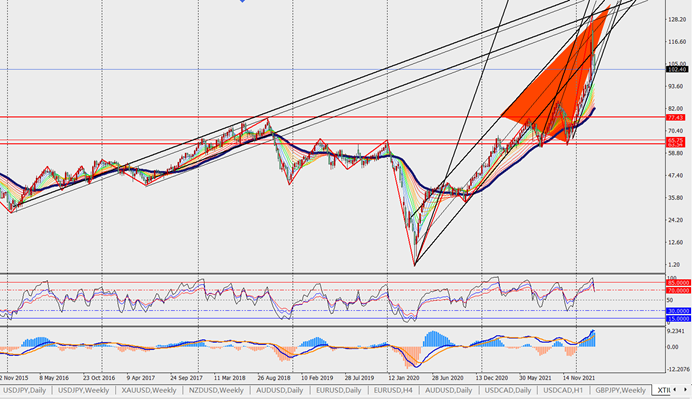Click the 26 Aug 2018 date label

point(274,378)
